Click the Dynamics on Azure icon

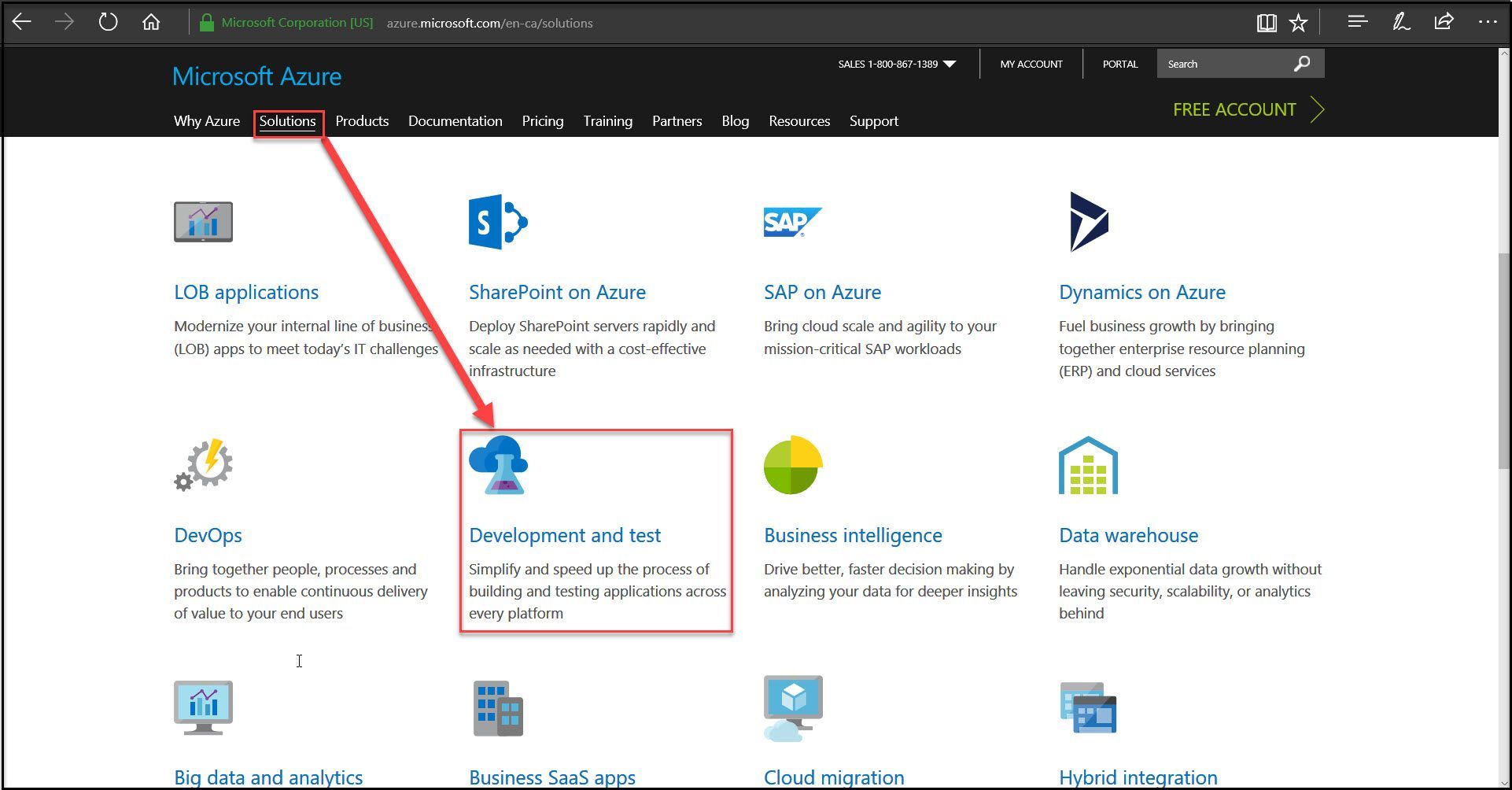(1090, 223)
